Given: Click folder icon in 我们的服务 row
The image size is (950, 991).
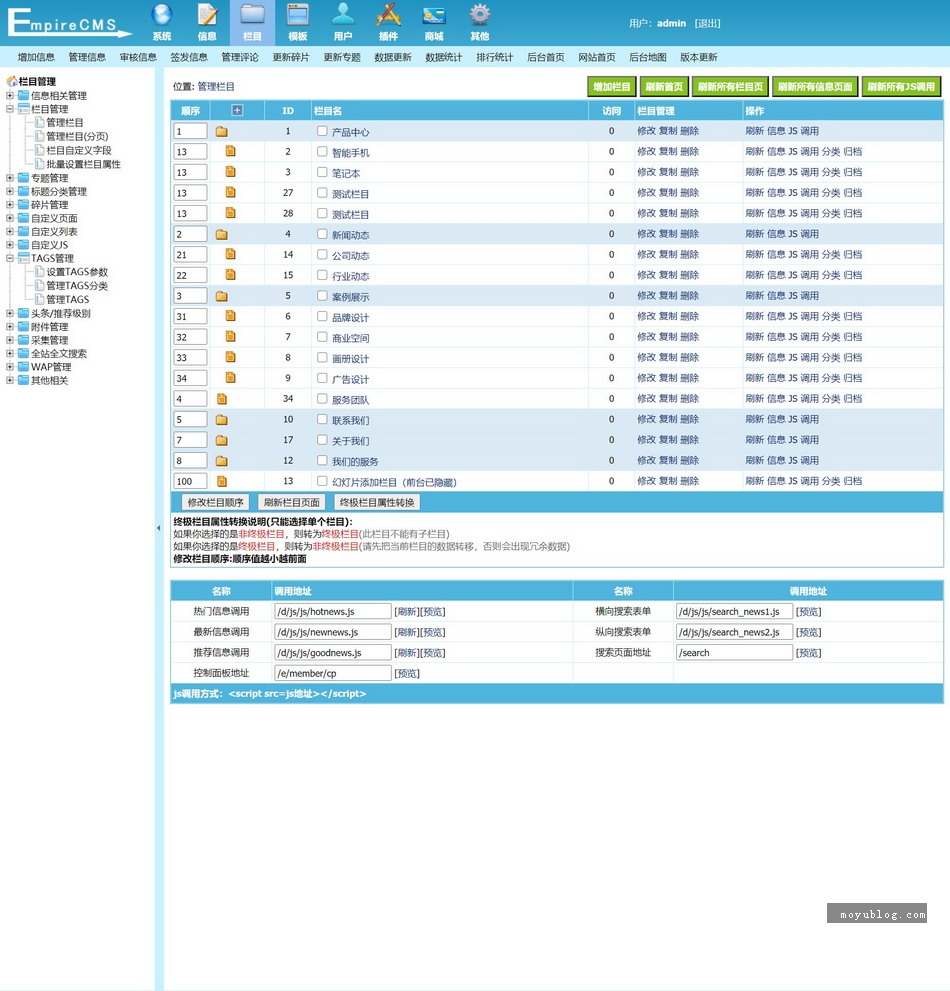Looking at the screenshot, I should click(221, 461).
